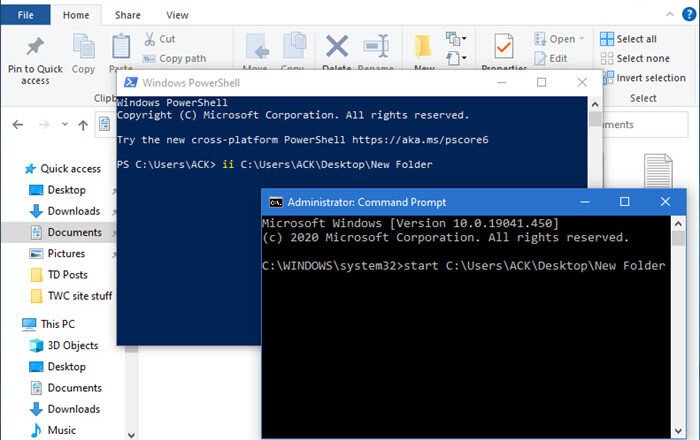Screen dimensions: 700x440
Task: Open the New item dropdown
Action: [456, 39]
